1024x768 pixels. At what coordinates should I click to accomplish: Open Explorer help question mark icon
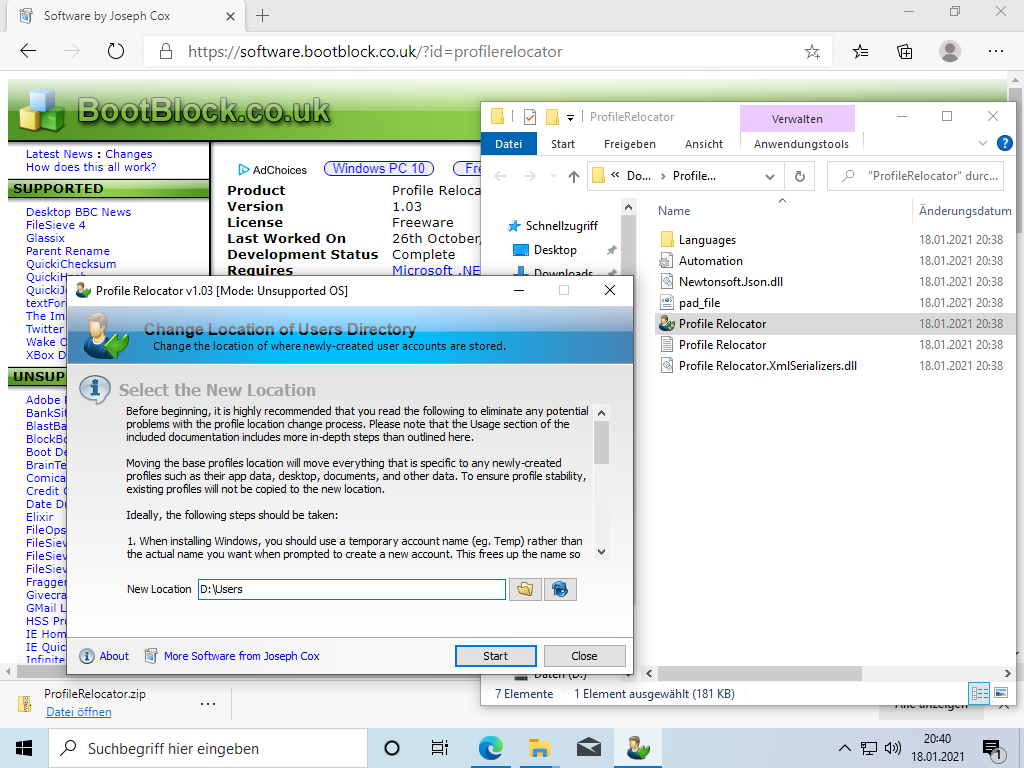pyautogui.click(x=1004, y=143)
